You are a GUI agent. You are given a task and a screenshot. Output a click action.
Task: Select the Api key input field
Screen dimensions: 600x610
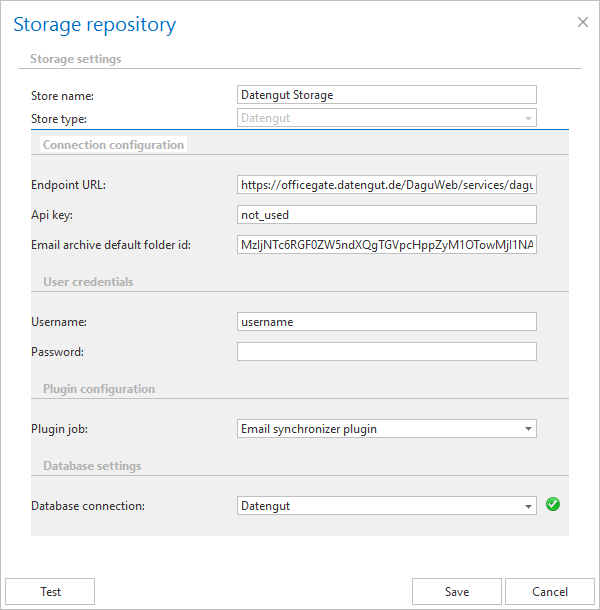point(386,214)
